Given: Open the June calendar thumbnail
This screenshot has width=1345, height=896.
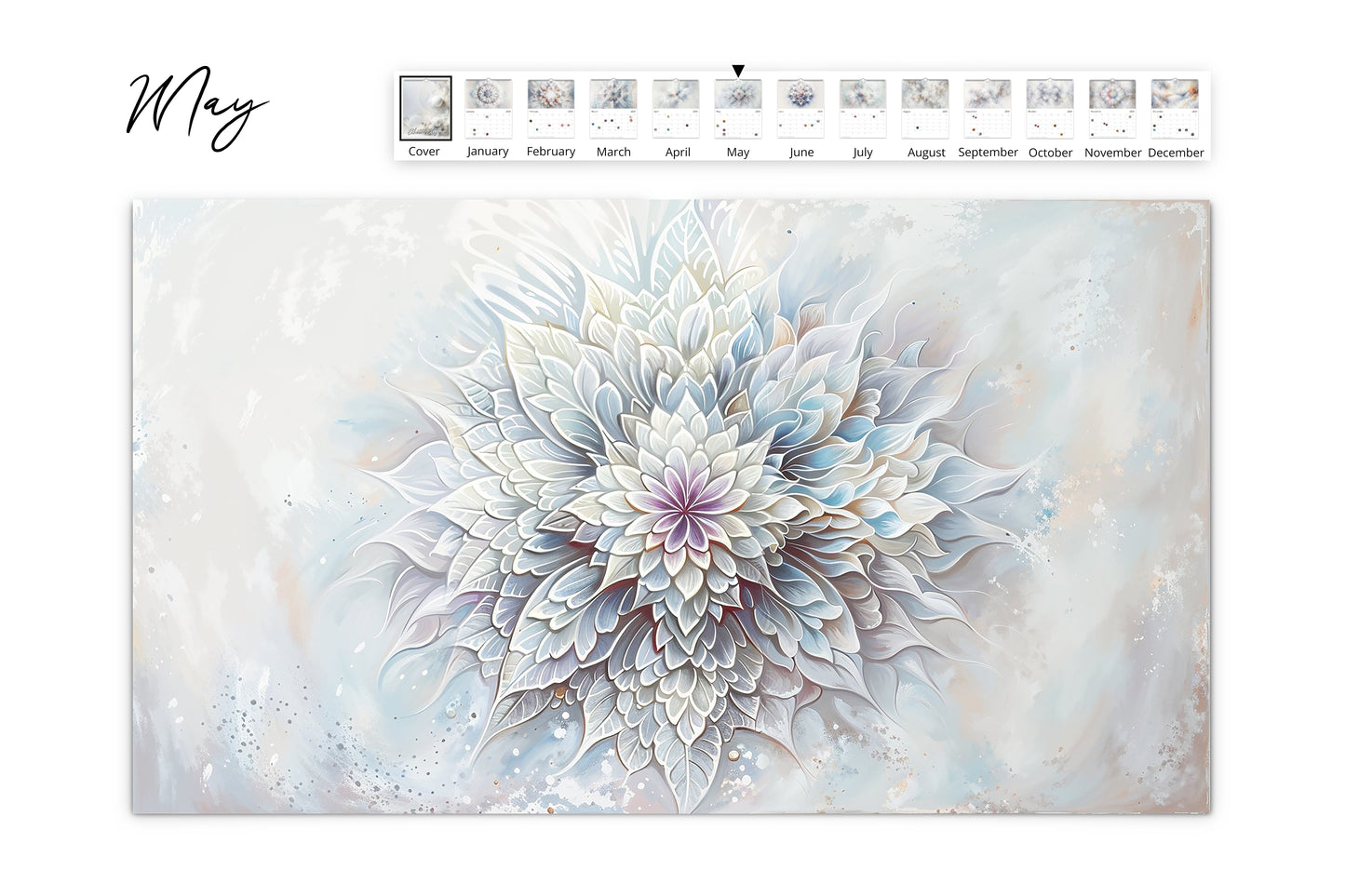Looking at the screenshot, I should point(800,108).
